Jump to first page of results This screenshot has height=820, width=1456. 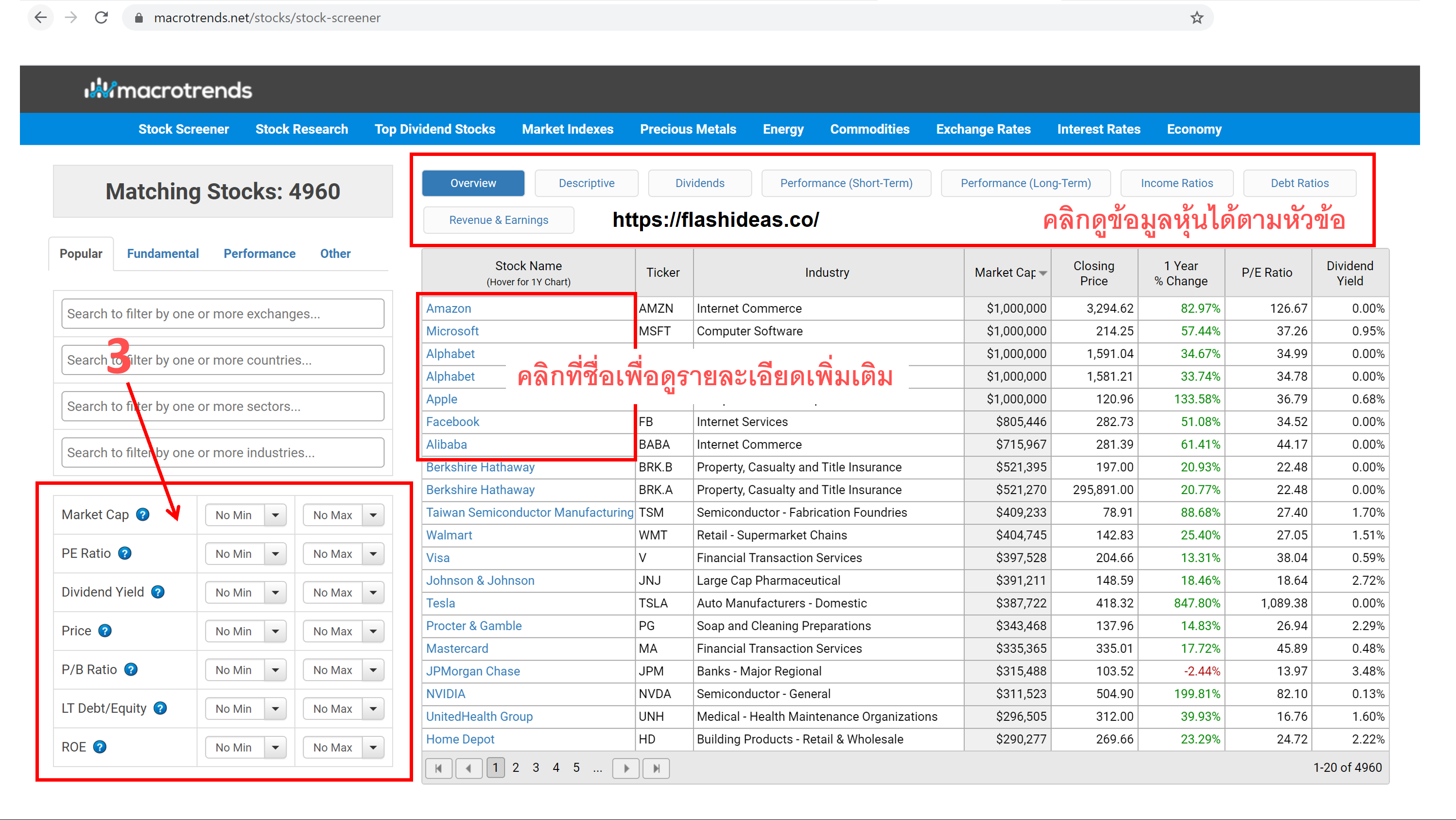pos(439,768)
